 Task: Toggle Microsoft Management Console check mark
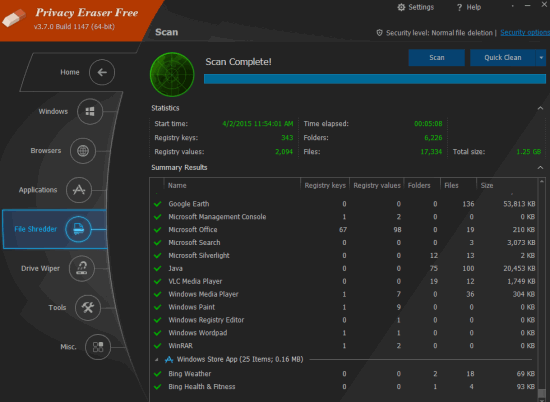click(x=157, y=217)
